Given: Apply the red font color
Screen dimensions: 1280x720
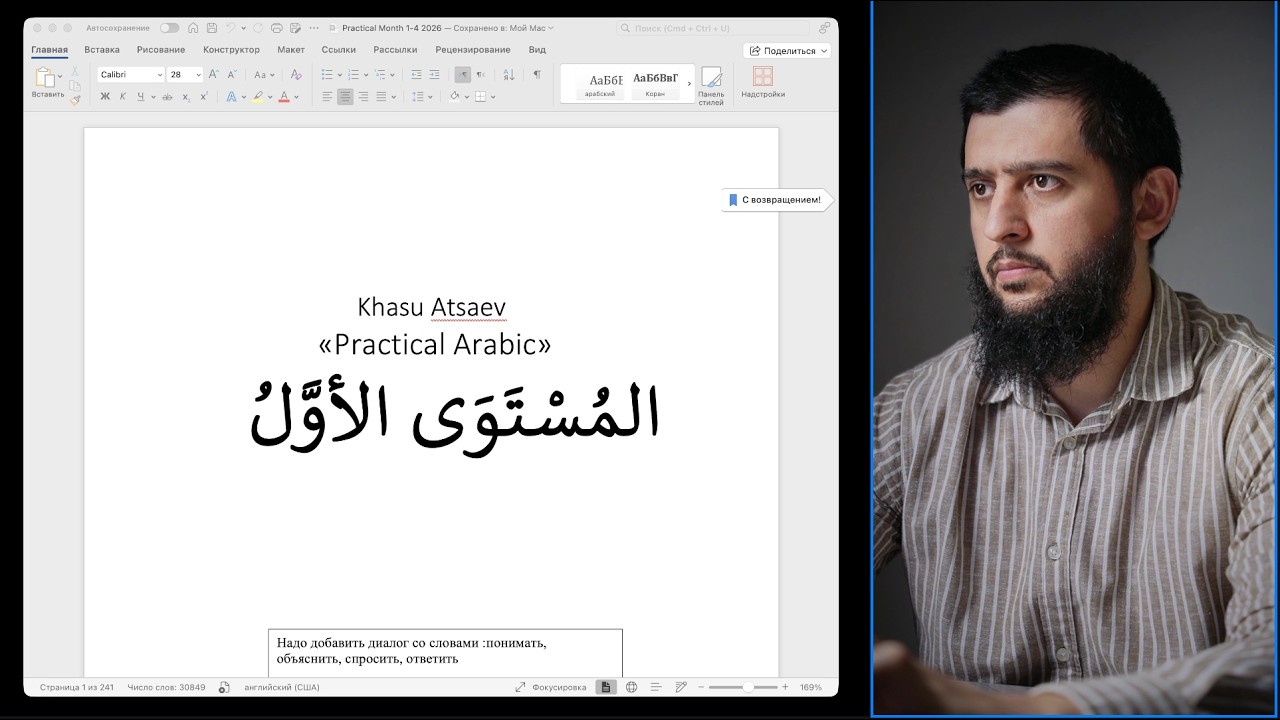Looking at the screenshot, I should 284,97.
